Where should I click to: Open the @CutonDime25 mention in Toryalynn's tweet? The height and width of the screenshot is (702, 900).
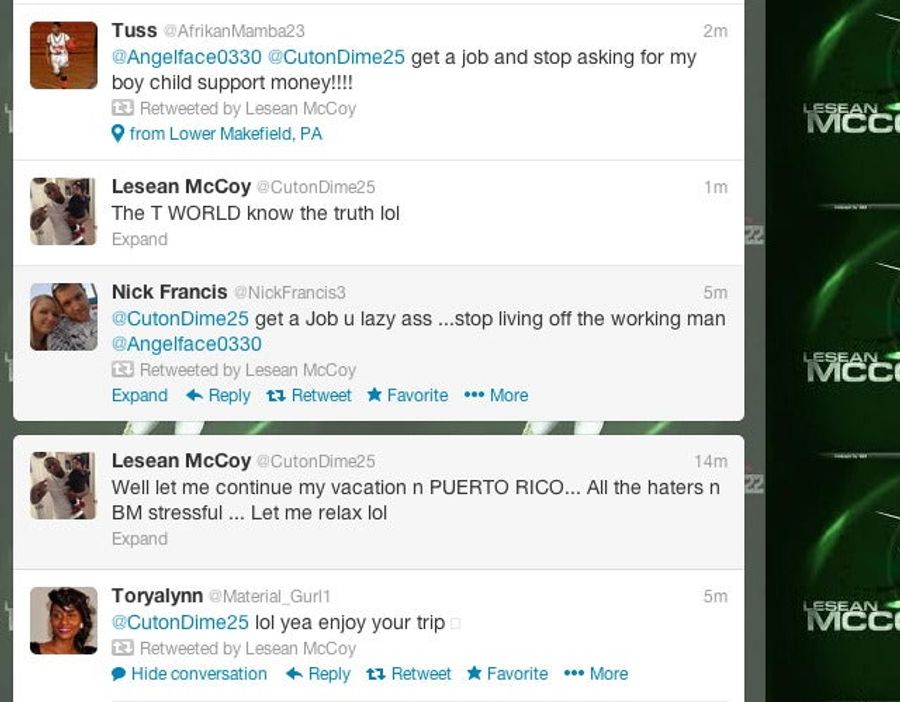click(180, 622)
